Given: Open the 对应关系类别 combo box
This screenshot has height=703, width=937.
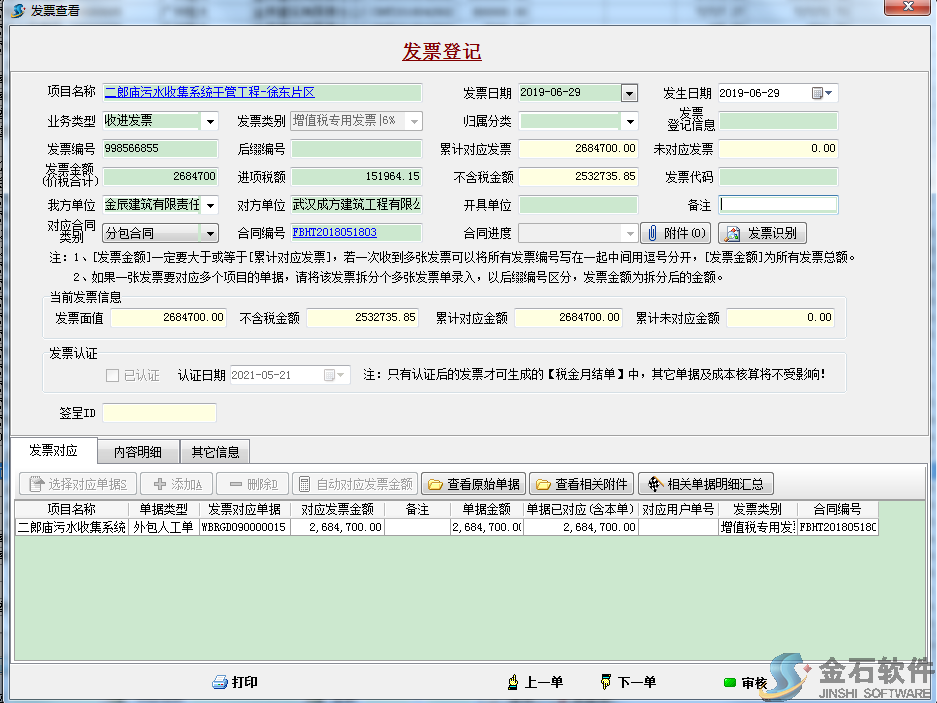Looking at the screenshot, I should pos(209,233).
